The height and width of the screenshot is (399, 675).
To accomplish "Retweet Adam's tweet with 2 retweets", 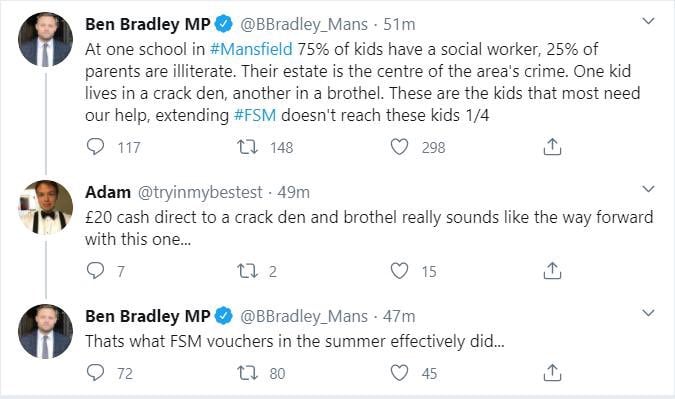I will pyautogui.click(x=248, y=271).
